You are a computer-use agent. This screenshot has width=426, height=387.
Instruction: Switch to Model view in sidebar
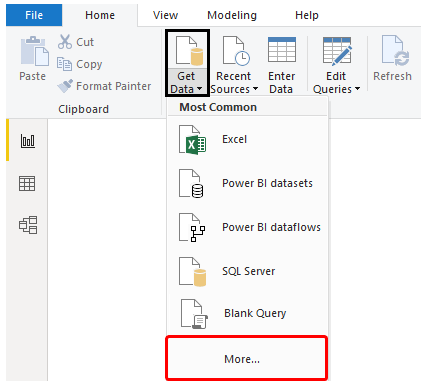28,225
